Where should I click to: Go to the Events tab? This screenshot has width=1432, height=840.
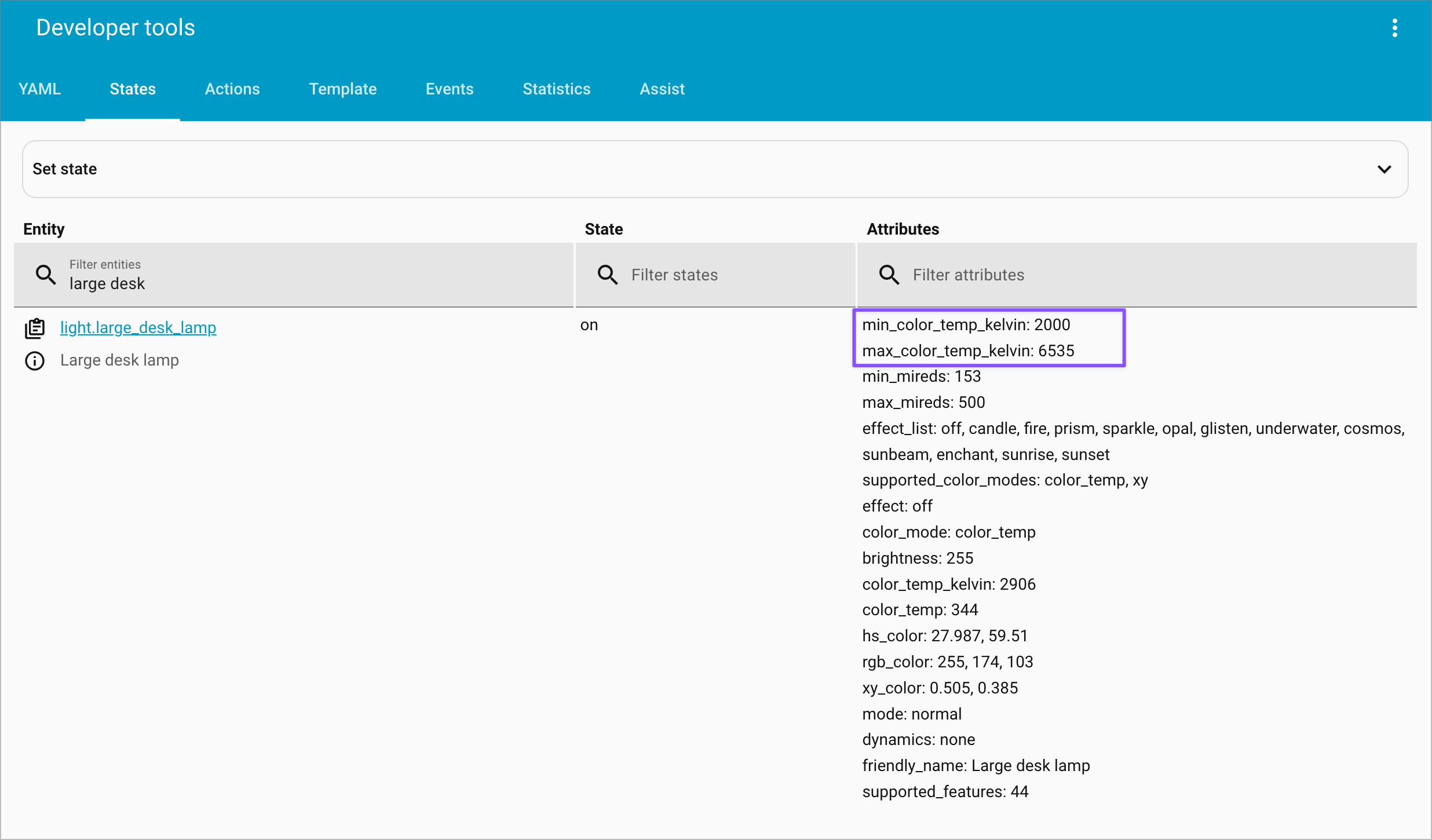pyautogui.click(x=450, y=89)
